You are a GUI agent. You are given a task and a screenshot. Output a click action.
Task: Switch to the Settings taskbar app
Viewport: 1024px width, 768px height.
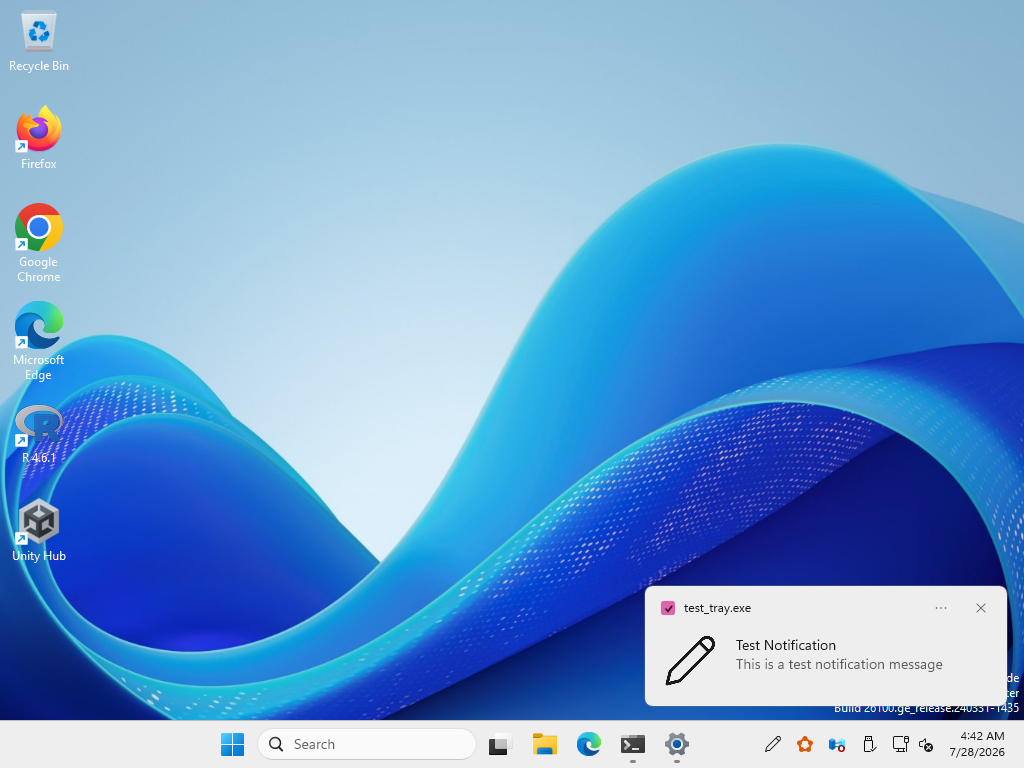pos(677,744)
